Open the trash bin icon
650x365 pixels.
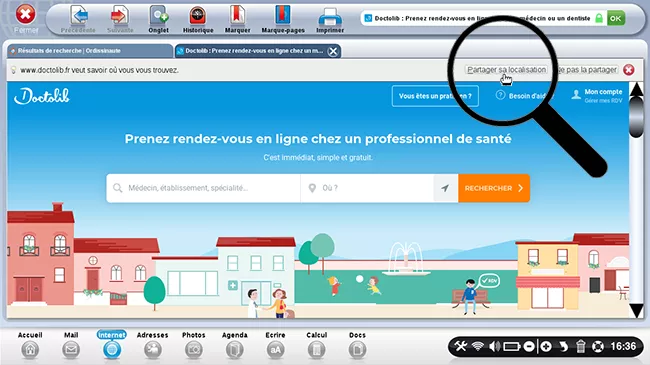(580, 346)
